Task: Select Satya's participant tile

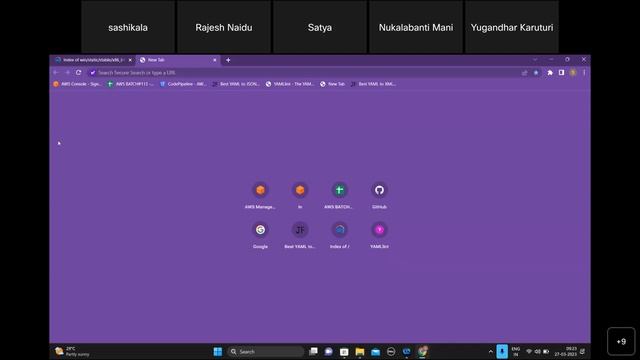Action: [320, 27]
